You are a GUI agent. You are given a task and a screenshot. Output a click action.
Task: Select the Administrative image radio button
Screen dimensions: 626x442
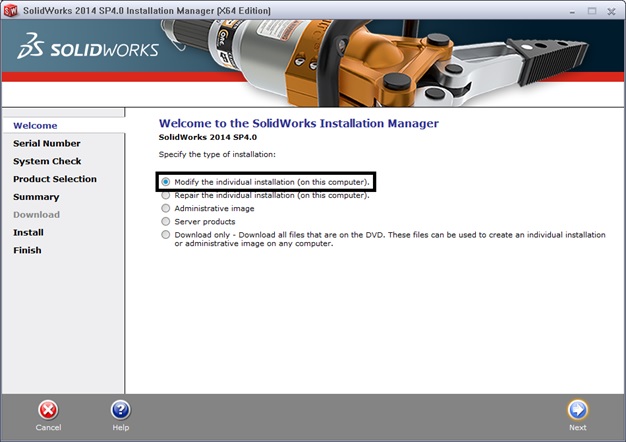coord(166,208)
